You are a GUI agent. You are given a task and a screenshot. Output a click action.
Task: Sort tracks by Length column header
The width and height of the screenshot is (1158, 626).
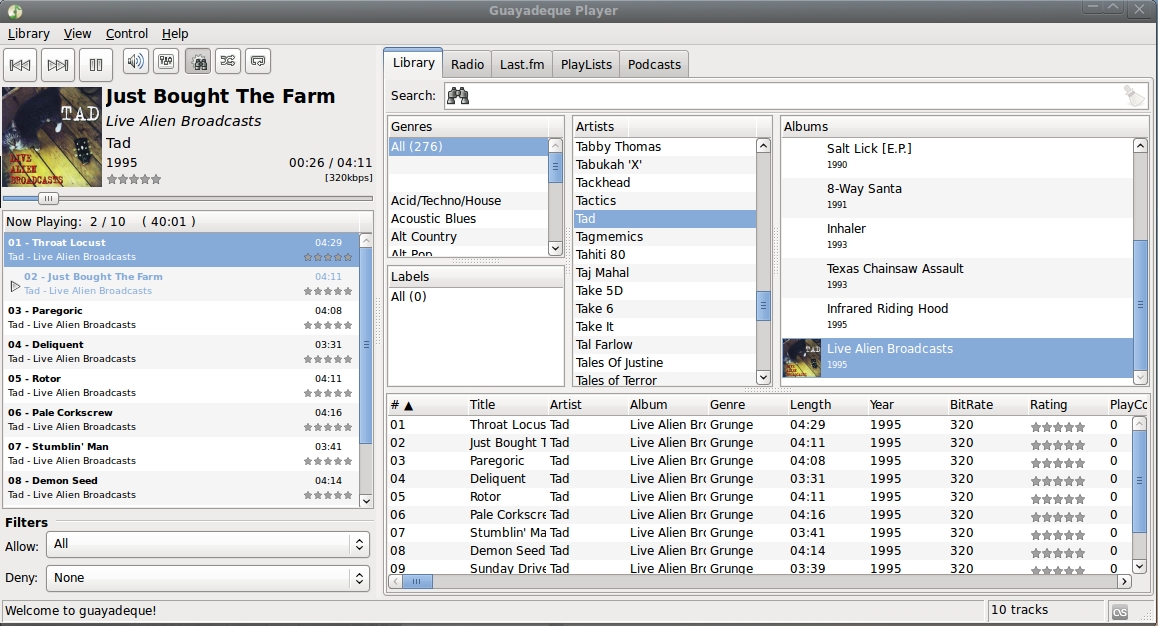[826, 405]
